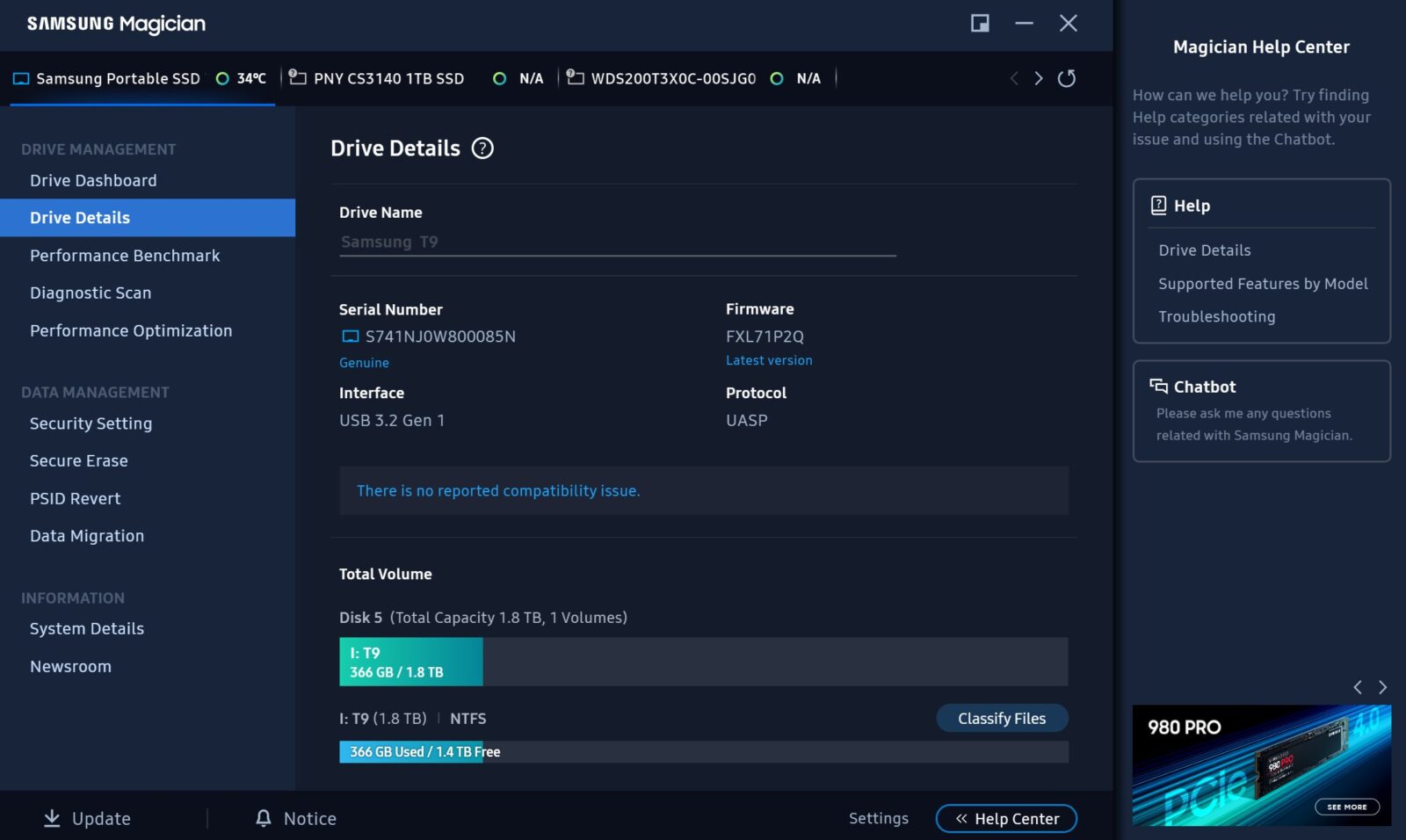Viewport: 1406px width, 840px height.
Task: Click the Update download icon
Action: [x=52, y=818]
